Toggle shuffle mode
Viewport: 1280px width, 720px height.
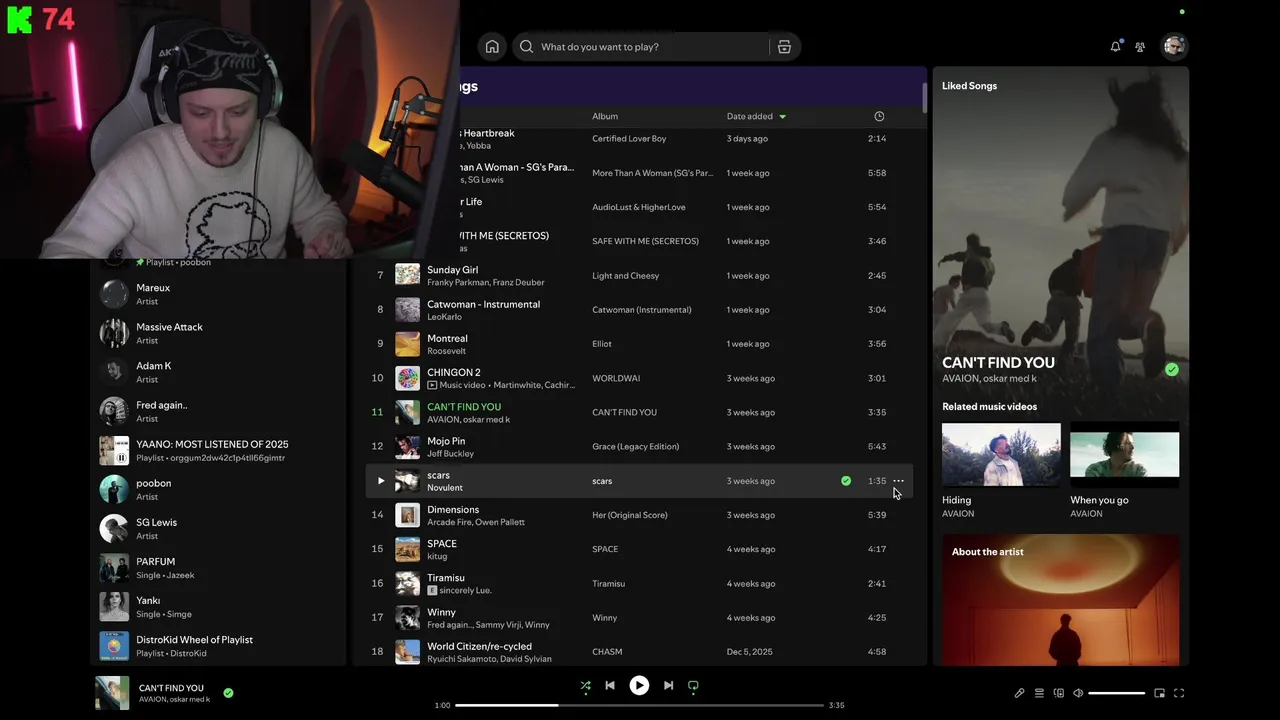click(x=585, y=685)
